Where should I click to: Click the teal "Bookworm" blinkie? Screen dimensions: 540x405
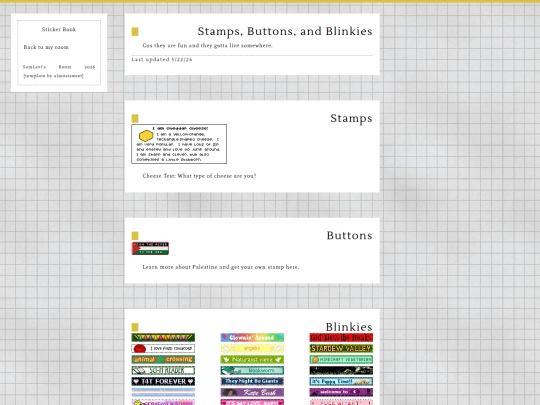pos(252,371)
